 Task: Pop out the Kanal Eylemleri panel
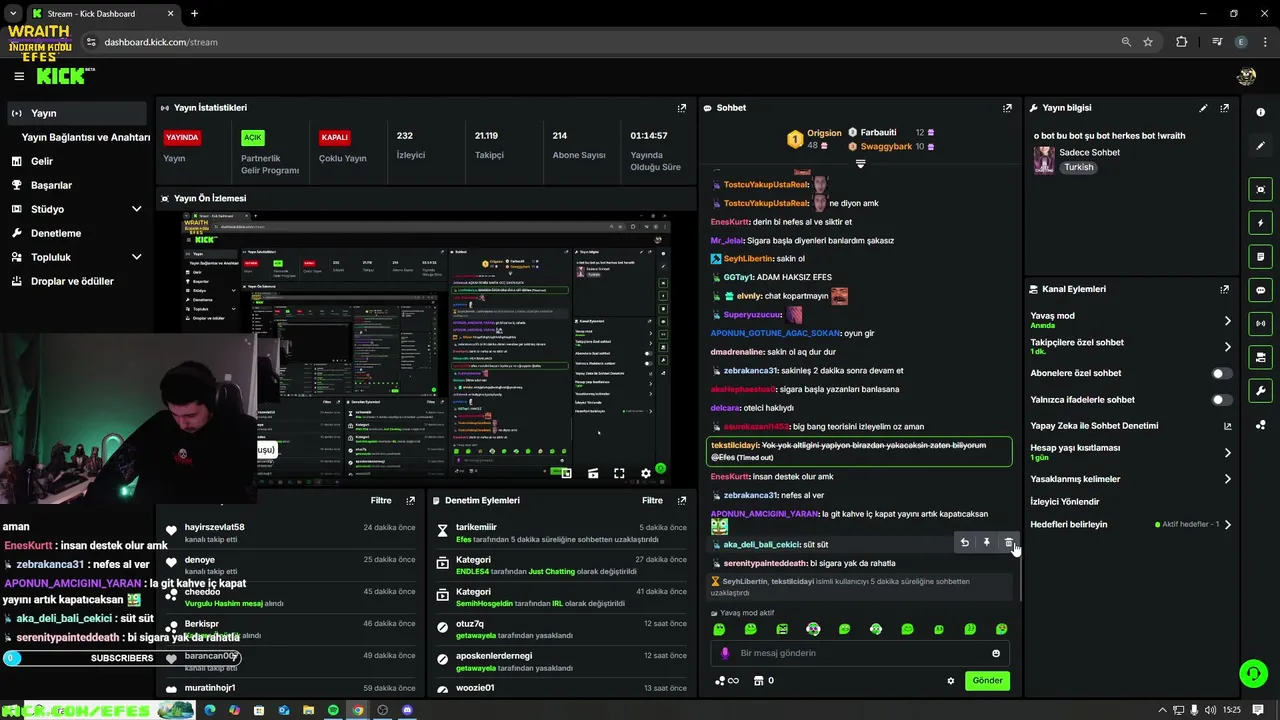1224,289
